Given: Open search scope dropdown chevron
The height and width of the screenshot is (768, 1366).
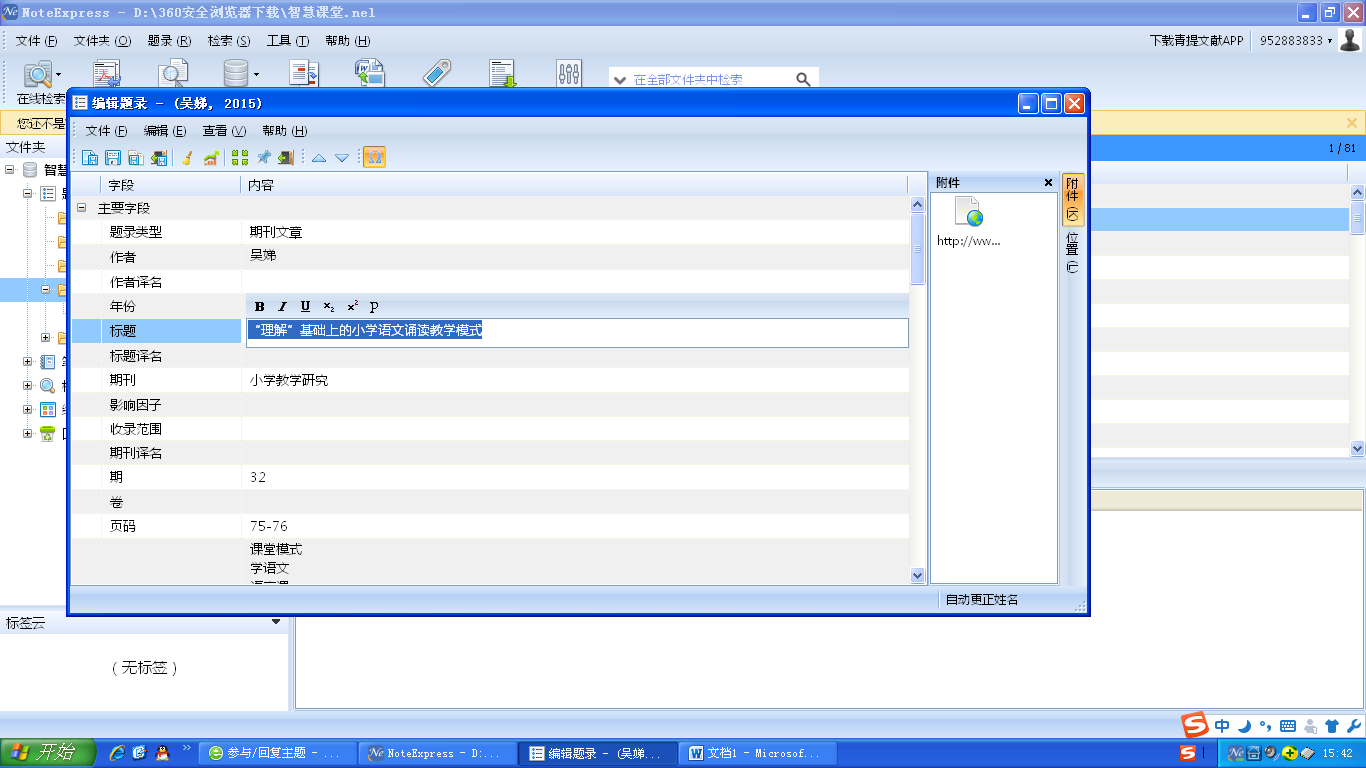Looking at the screenshot, I should tap(620, 79).
